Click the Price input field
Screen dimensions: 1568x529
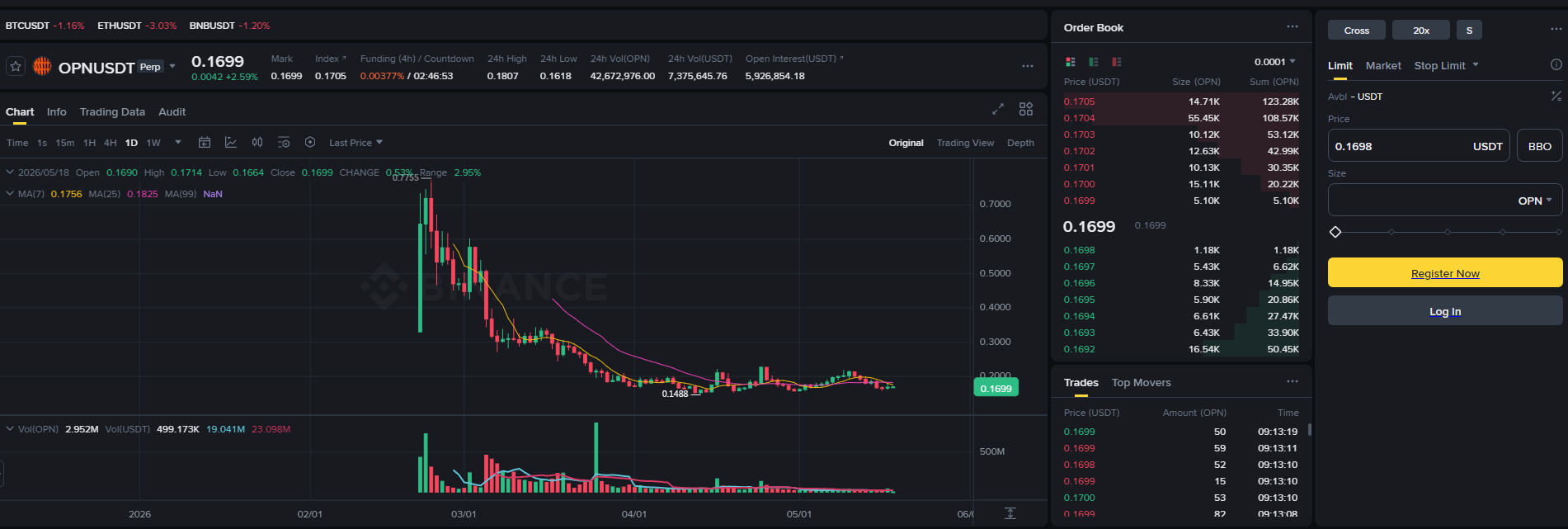coord(1419,146)
